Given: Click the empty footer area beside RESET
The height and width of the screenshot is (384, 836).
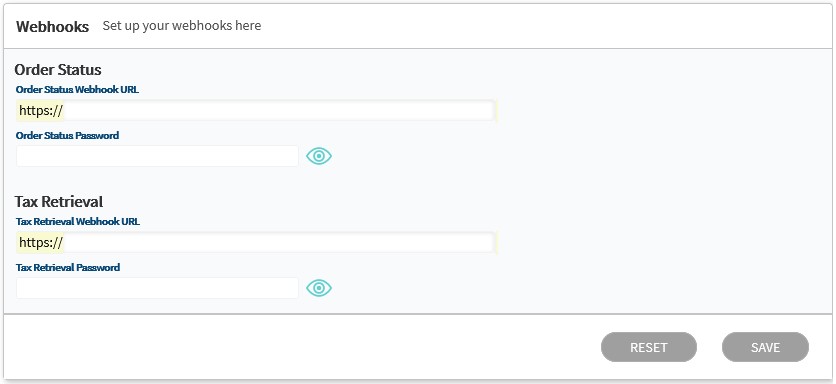Looking at the screenshot, I should pos(299,347).
